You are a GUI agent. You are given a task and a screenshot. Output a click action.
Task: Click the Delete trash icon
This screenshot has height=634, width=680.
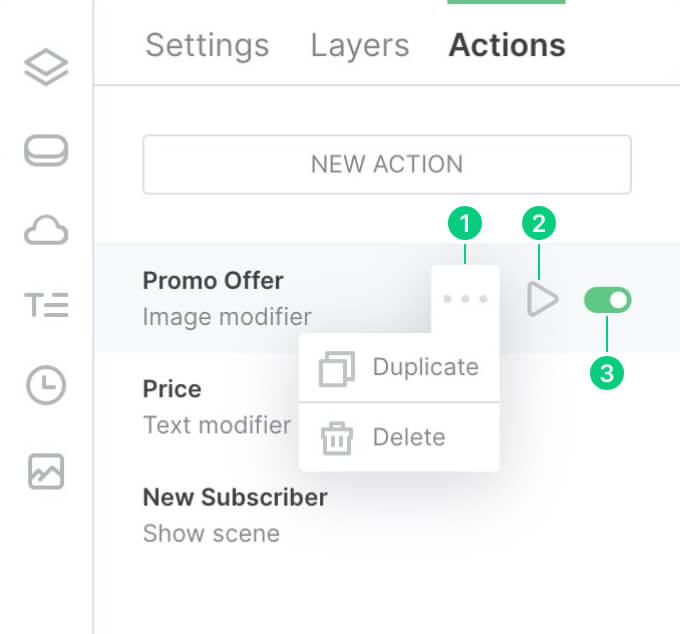tap(337, 438)
